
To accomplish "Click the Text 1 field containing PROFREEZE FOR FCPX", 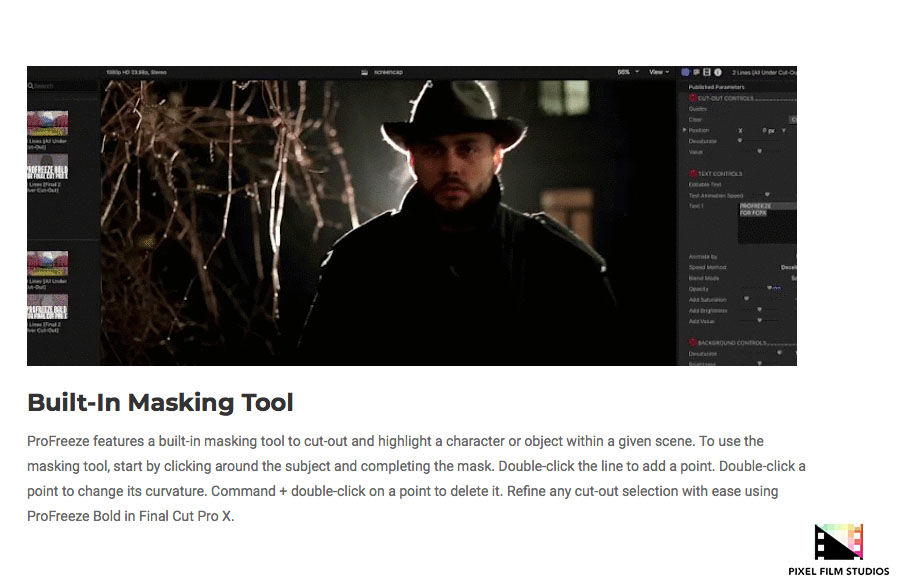I will pos(767,222).
